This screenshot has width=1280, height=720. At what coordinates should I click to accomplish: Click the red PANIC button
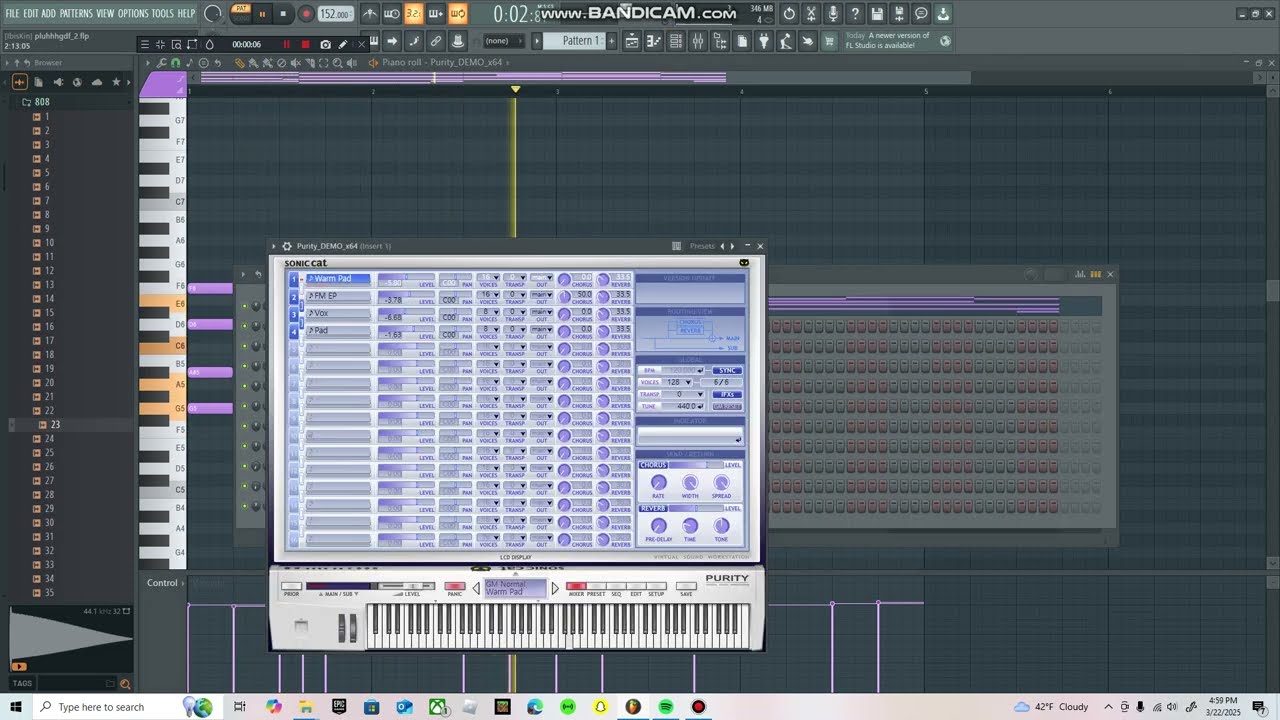455,586
